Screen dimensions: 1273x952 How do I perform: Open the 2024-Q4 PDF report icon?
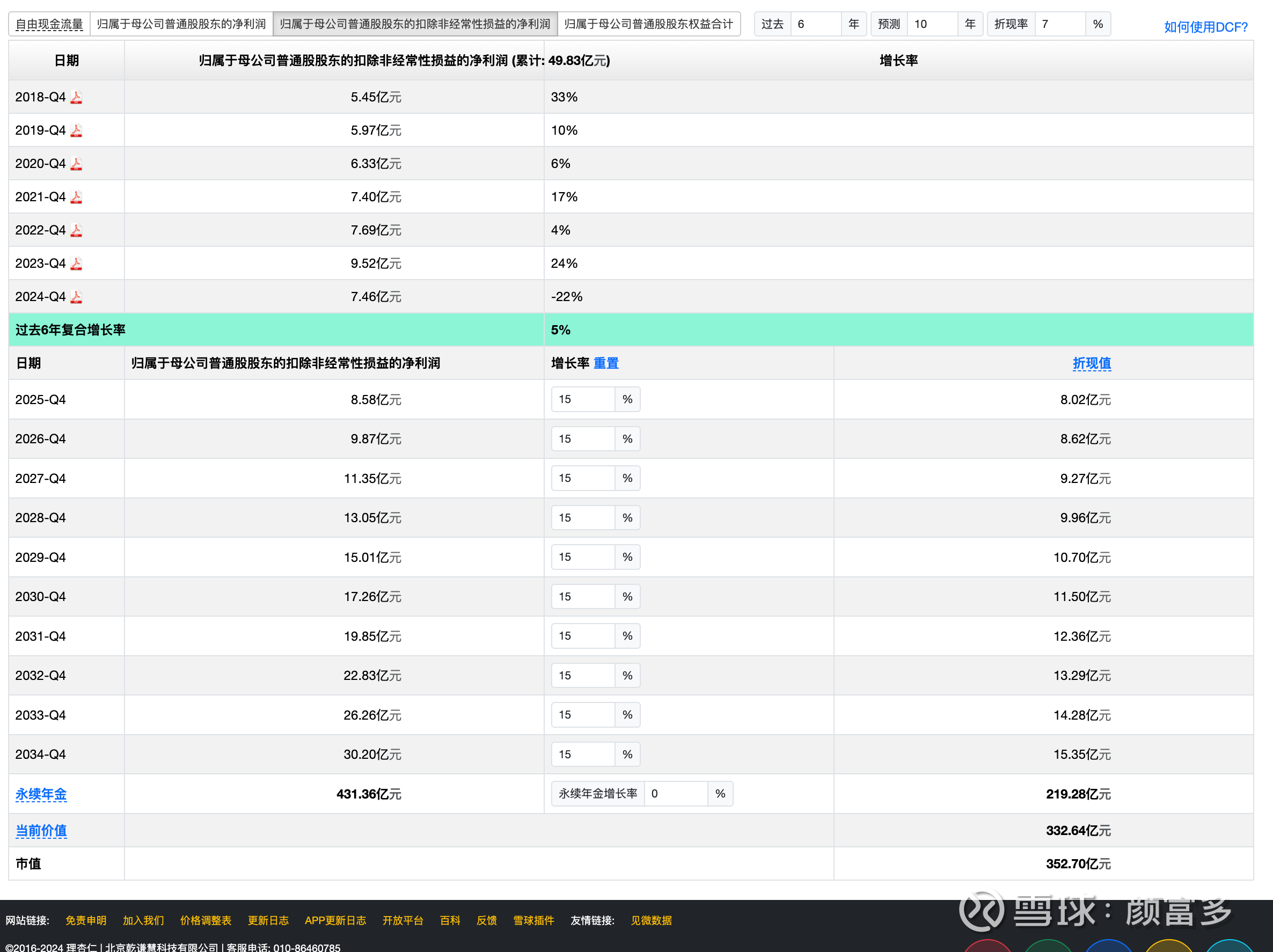pos(76,297)
